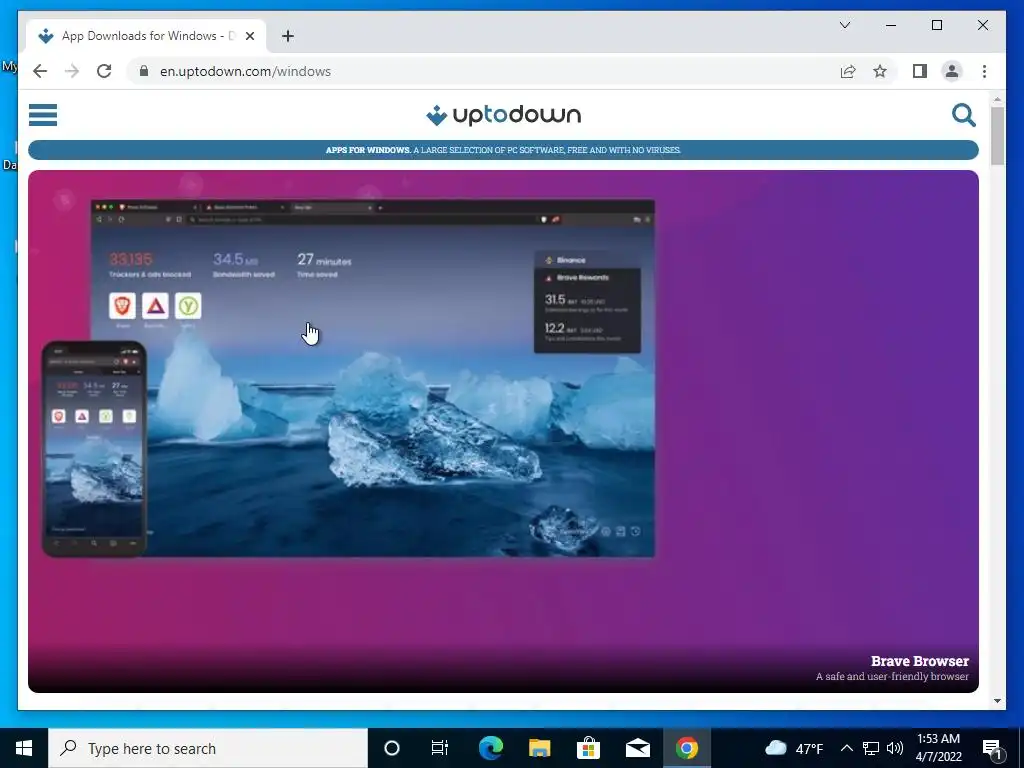View site information lock icon
The height and width of the screenshot is (768, 1024).
coord(144,71)
